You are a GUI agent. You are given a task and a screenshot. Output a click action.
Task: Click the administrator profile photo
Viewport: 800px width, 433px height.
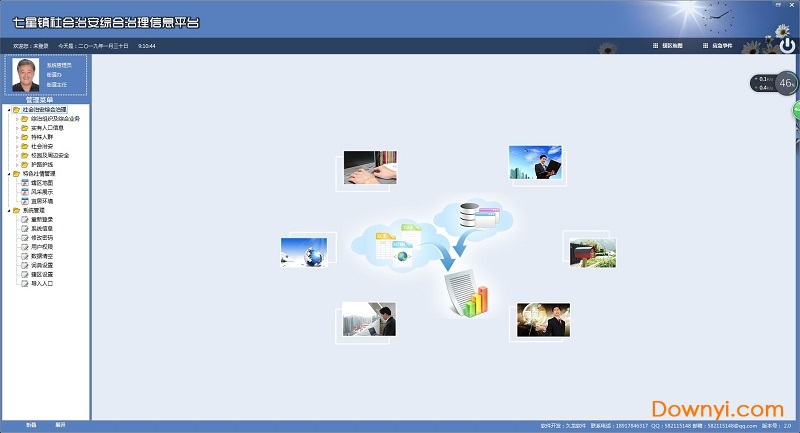pyautogui.click(x=25, y=77)
